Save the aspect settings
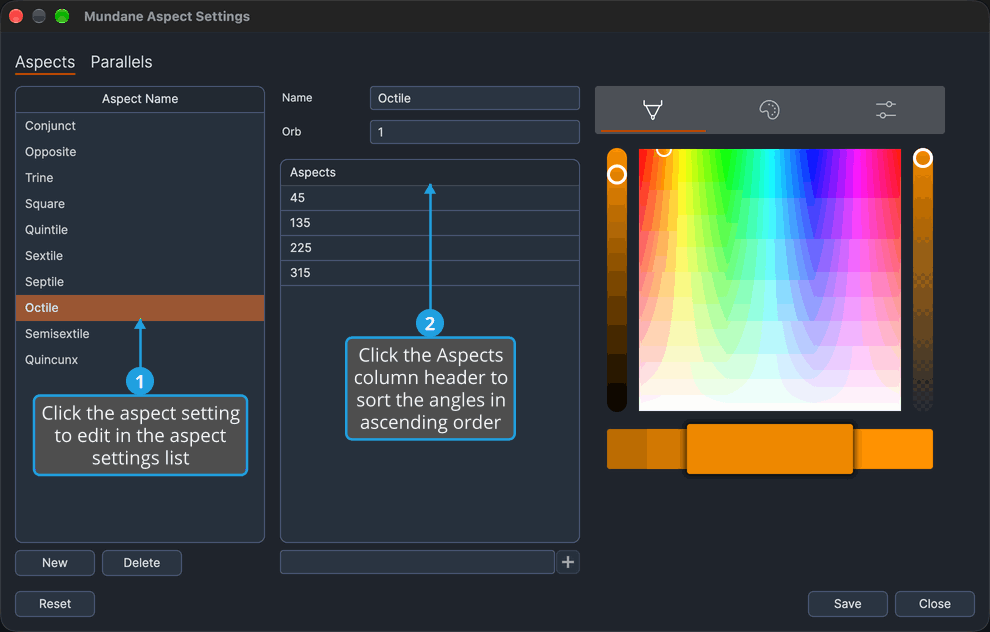 click(x=847, y=604)
